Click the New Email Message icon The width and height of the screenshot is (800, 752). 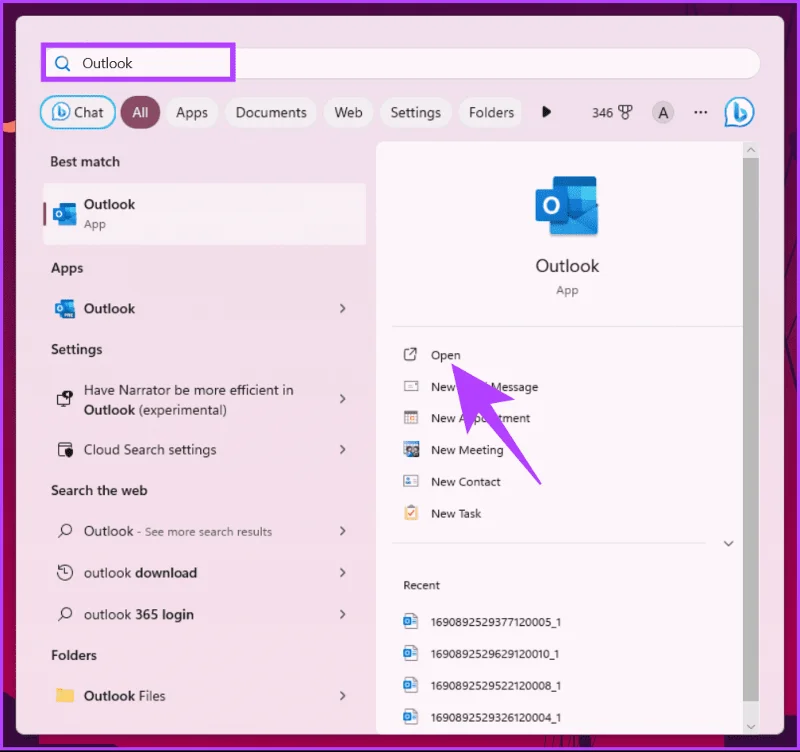pos(411,386)
